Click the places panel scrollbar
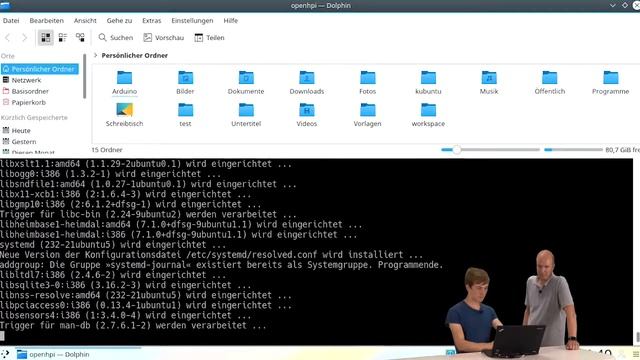 point(84,77)
